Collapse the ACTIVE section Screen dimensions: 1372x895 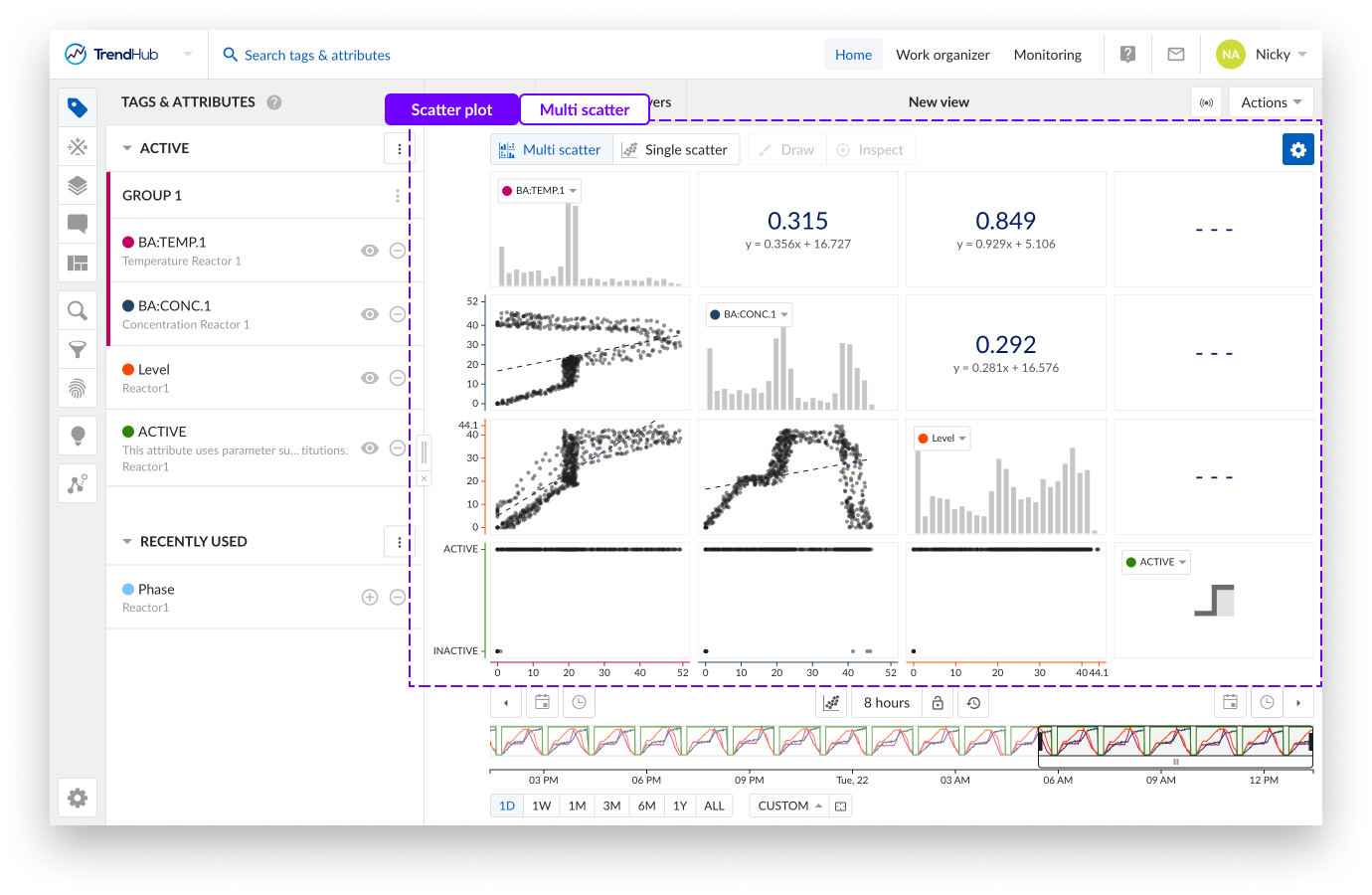tap(127, 148)
